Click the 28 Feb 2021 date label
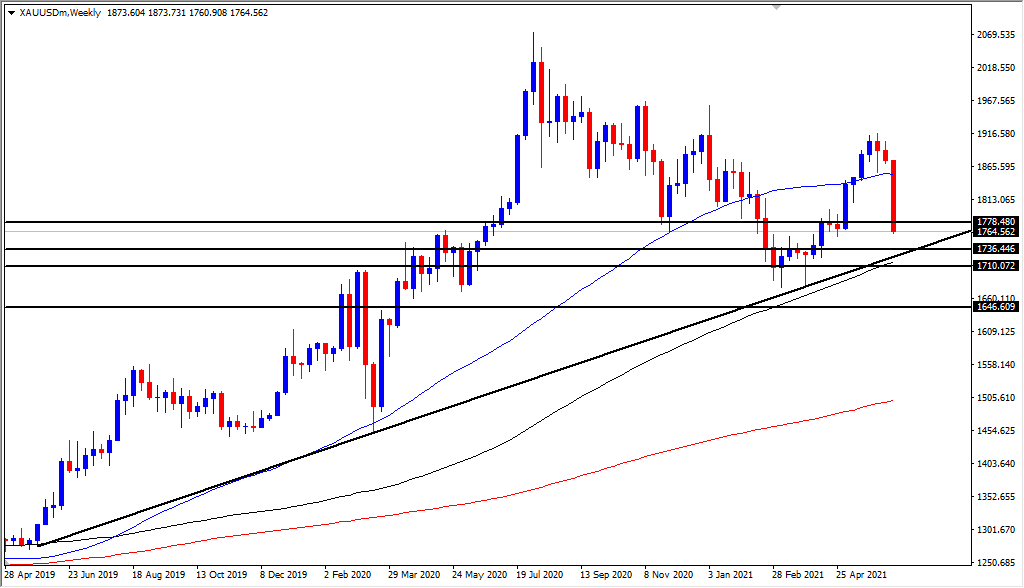Viewport: 1024px width, 588px height. (x=797, y=575)
